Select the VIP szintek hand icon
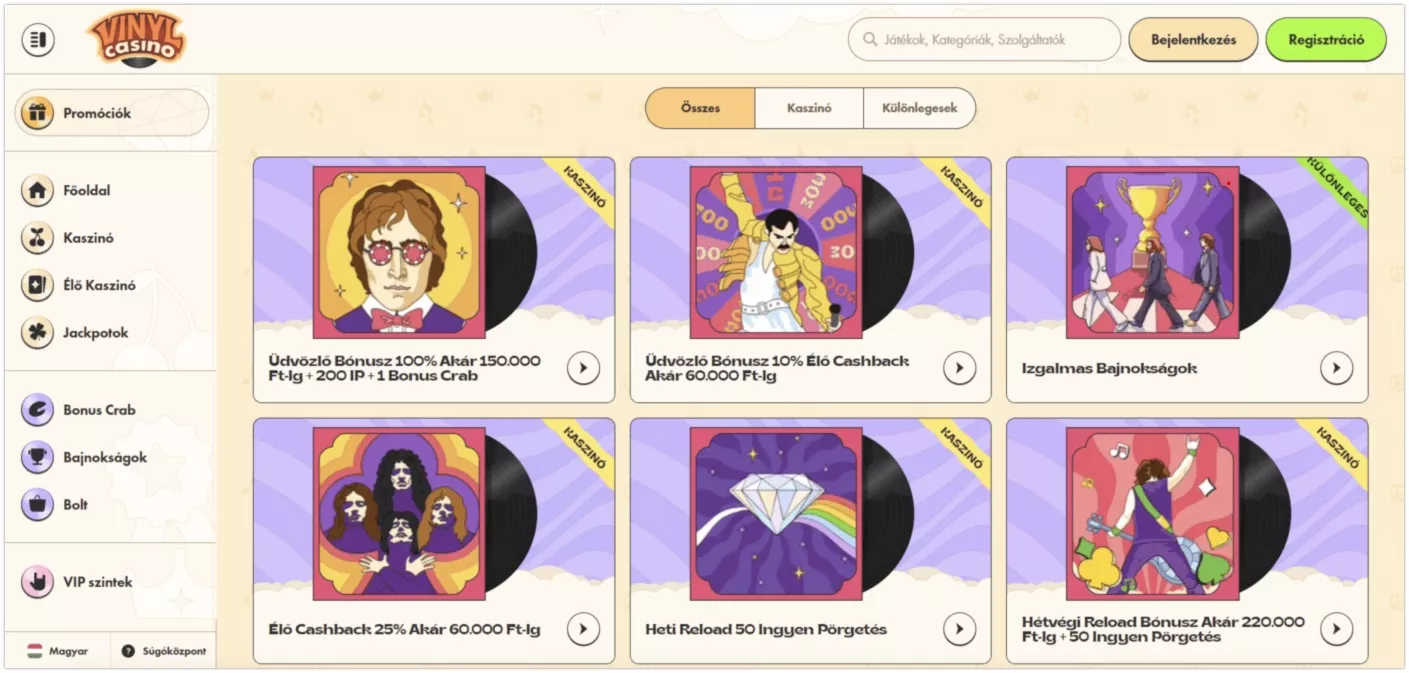This screenshot has width=1409, height=673. (x=35, y=581)
